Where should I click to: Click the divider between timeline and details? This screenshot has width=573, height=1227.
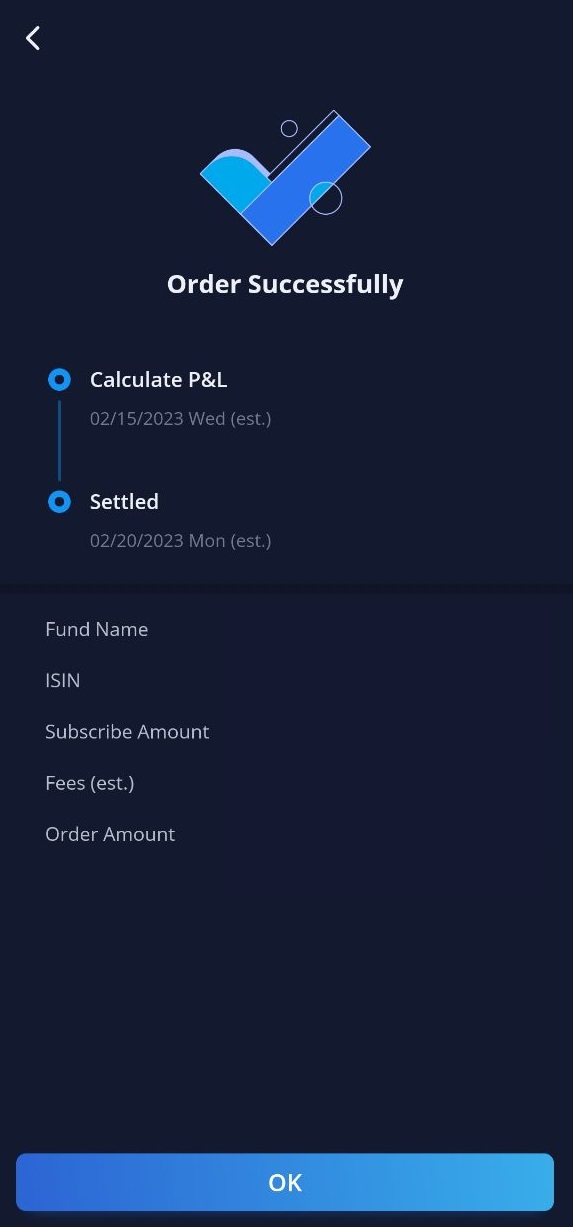(286, 589)
